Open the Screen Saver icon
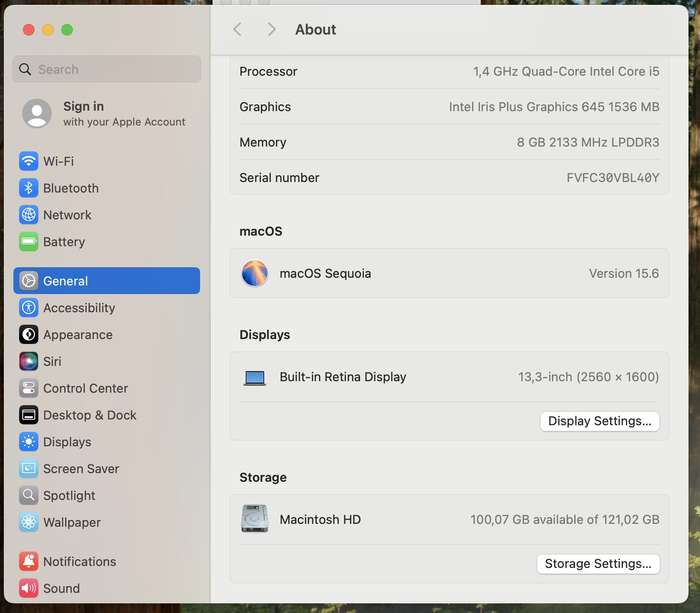The width and height of the screenshot is (700, 613). click(x=29, y=468)
